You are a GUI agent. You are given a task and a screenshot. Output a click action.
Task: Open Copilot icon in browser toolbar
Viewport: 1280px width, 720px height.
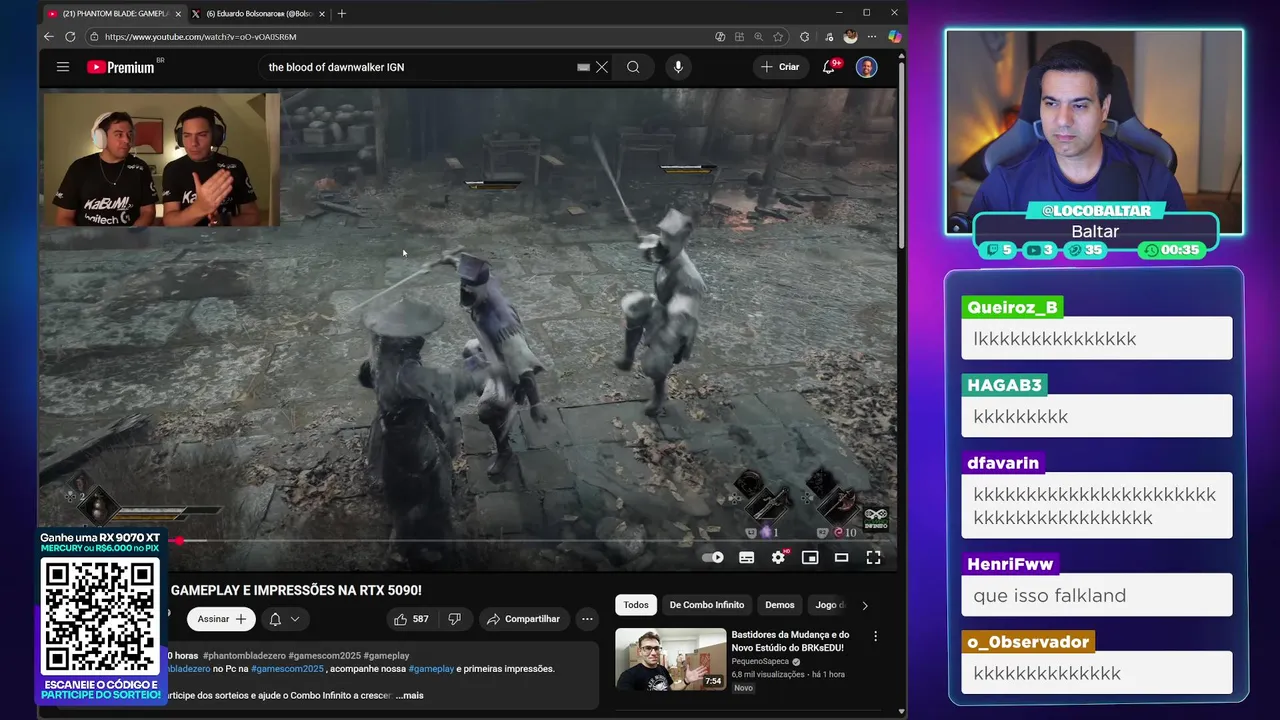pos(894,37)
